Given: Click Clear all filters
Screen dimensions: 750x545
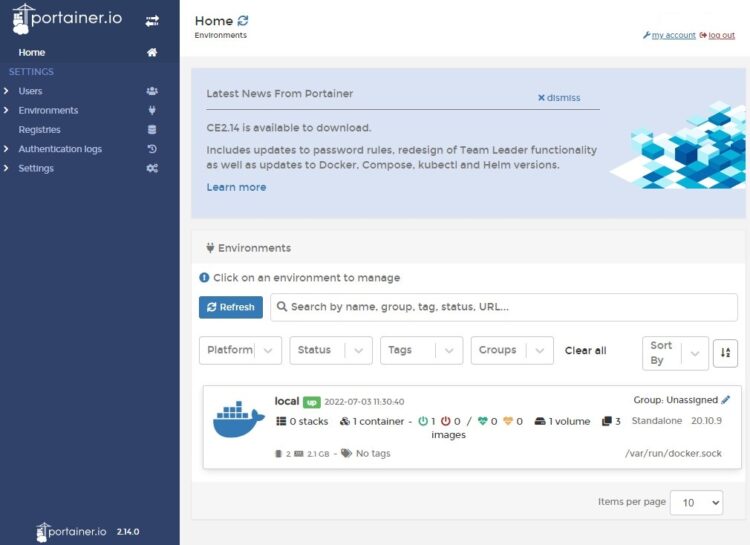Looking at the screenshot, I should click(585, 350).
